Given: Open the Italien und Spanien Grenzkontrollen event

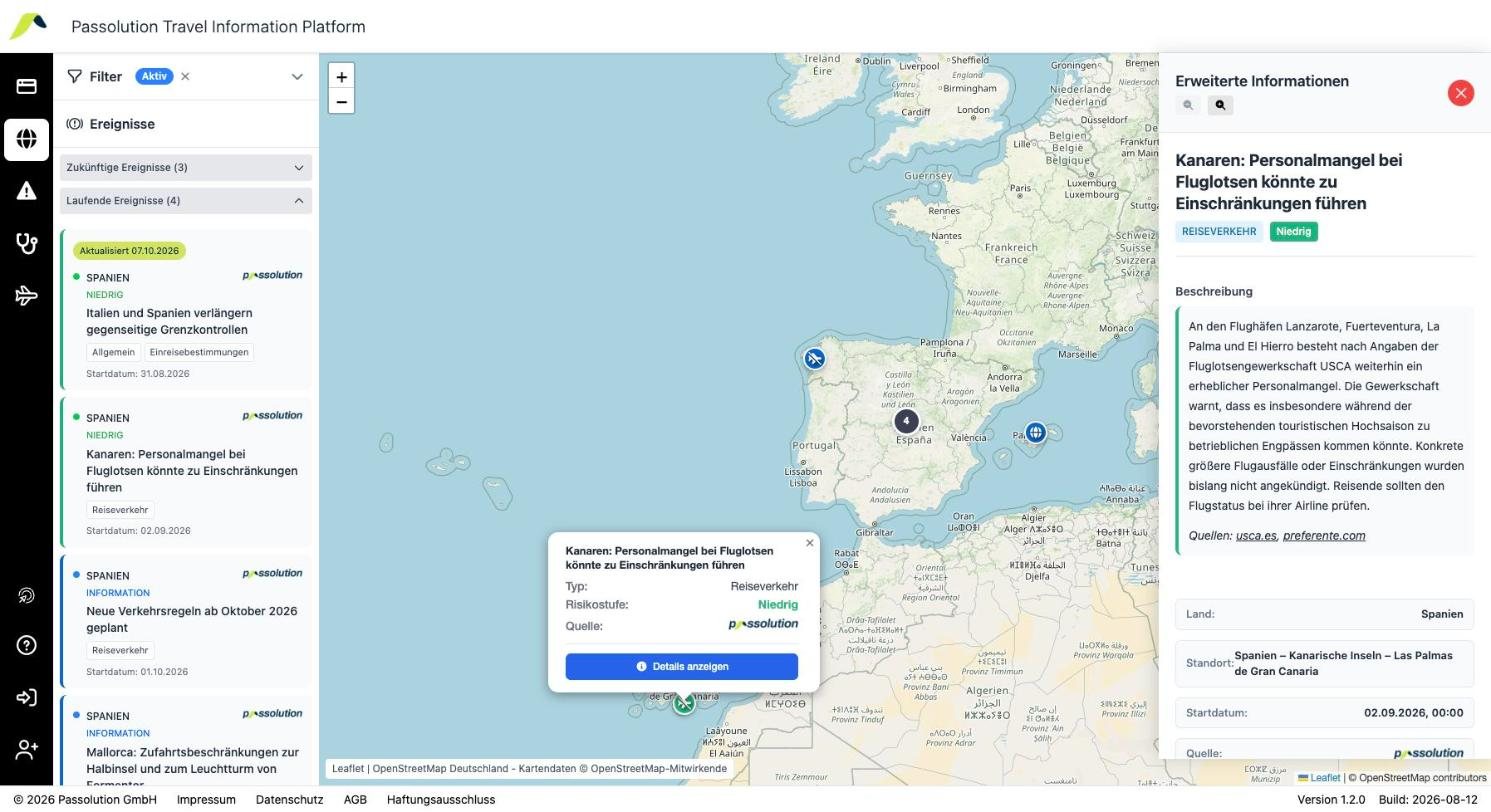Looking at the screenshot, I should 186,309.
